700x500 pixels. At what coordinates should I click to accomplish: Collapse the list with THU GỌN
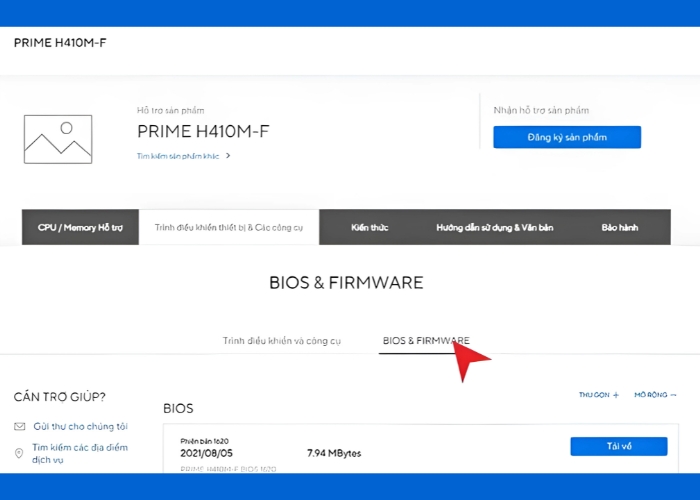pyautogui.click(x=599, y=395)
